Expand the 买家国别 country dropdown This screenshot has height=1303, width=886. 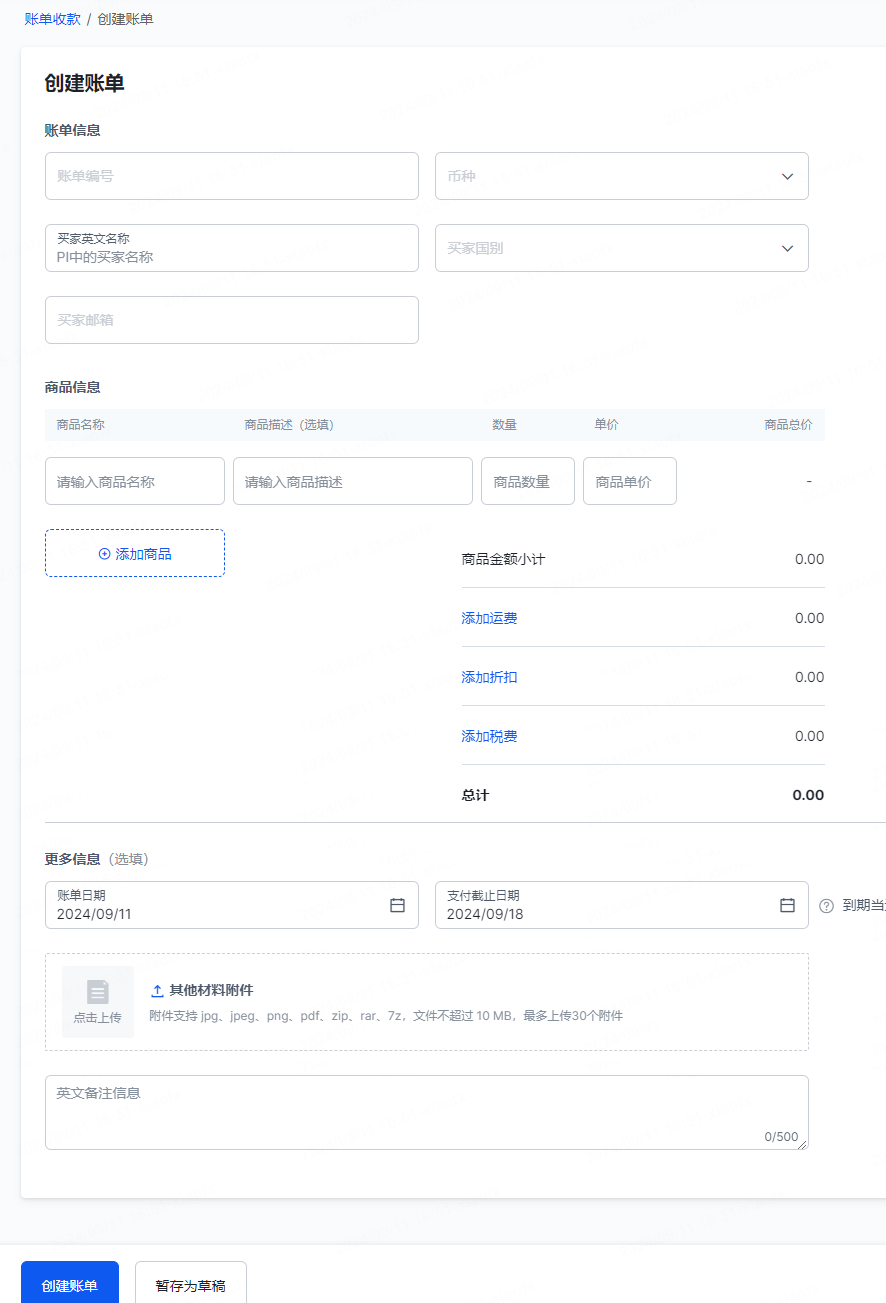point(787,248)
